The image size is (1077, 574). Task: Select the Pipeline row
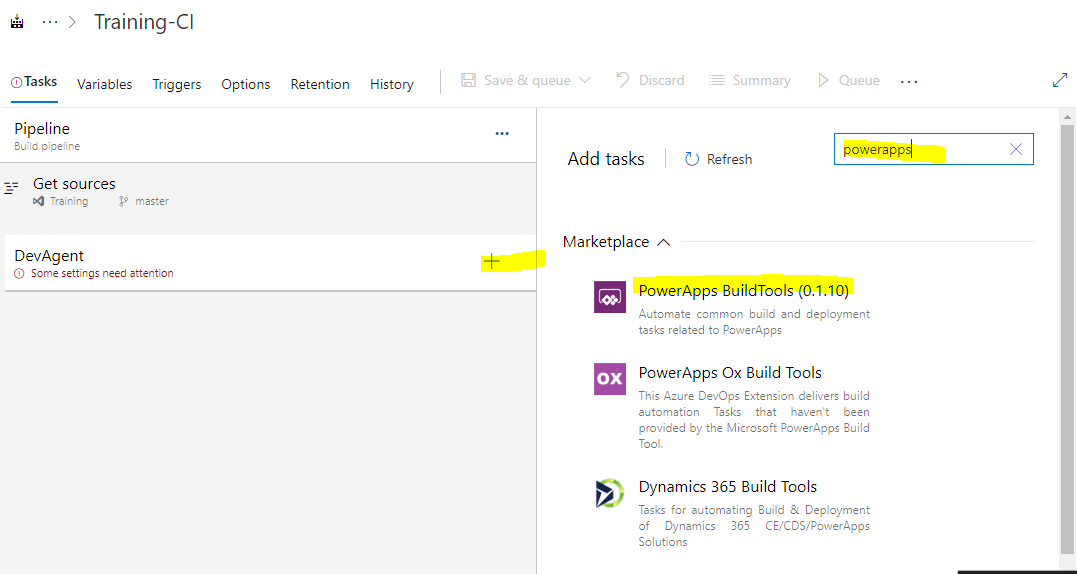269,135
